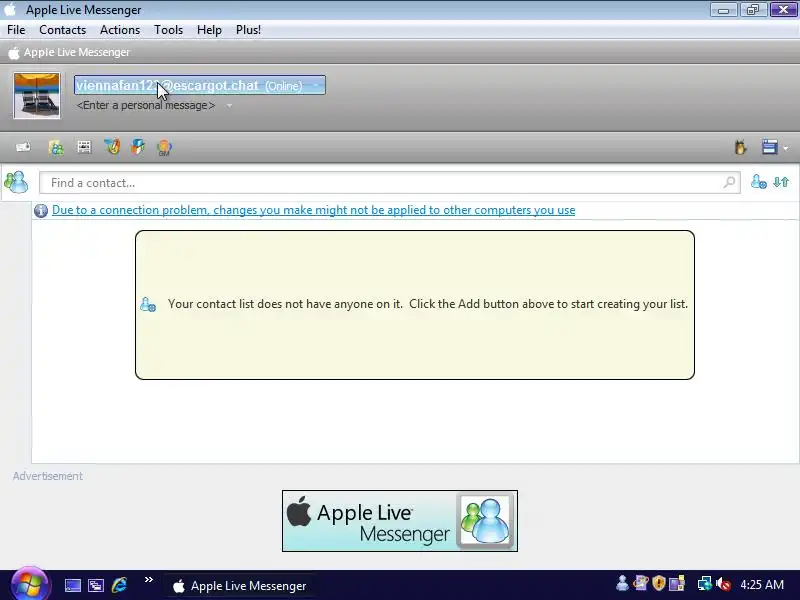Click the profile display picture
Image resolution: width=800 pixels, height=600 pixels.
click(x=37, y=95)
